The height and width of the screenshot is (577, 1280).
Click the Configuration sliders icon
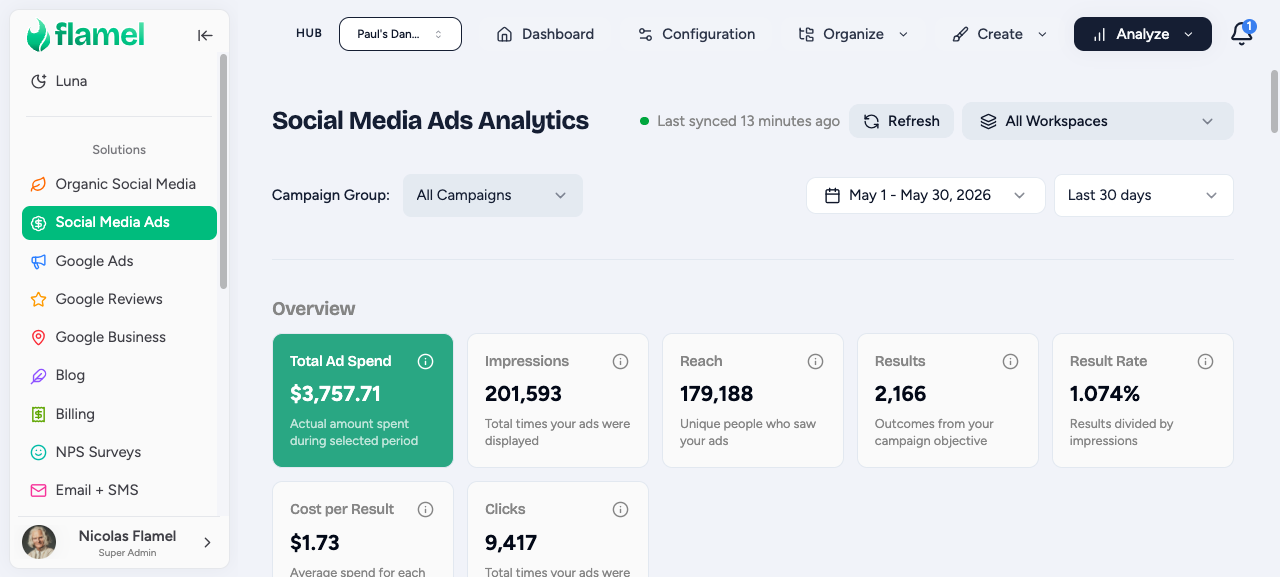click(645, 34)
